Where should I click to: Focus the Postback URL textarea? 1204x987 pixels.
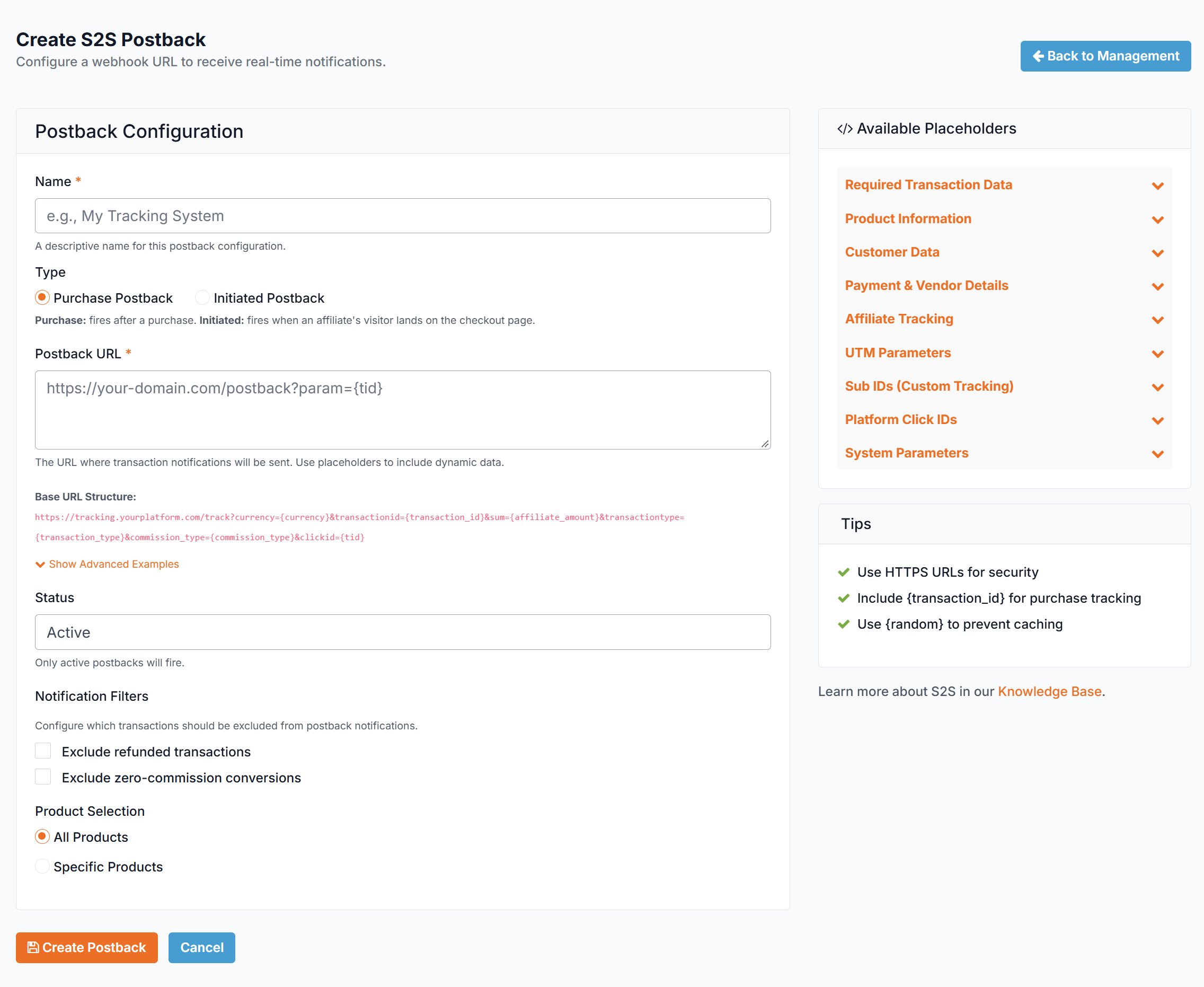[x=402, y=410]
